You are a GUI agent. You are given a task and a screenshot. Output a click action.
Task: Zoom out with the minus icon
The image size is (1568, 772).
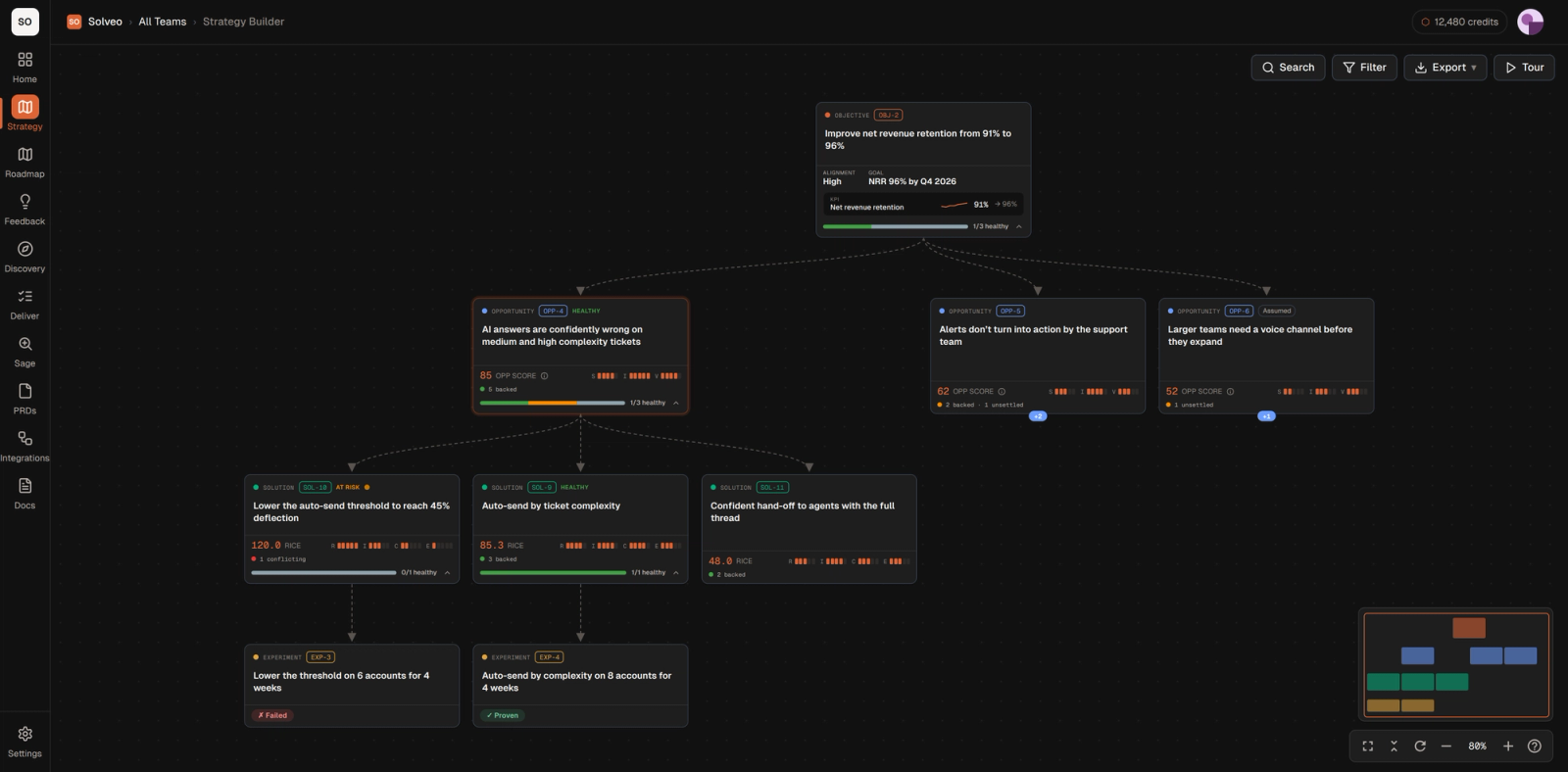click(x=1445, y=747)
